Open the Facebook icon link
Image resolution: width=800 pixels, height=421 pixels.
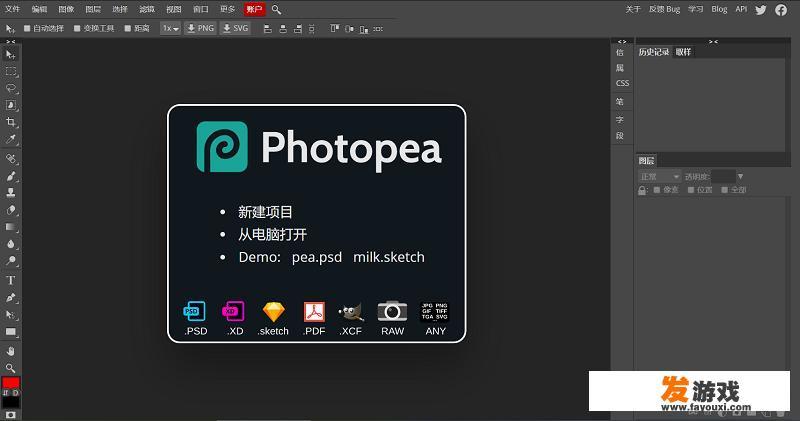781,10
